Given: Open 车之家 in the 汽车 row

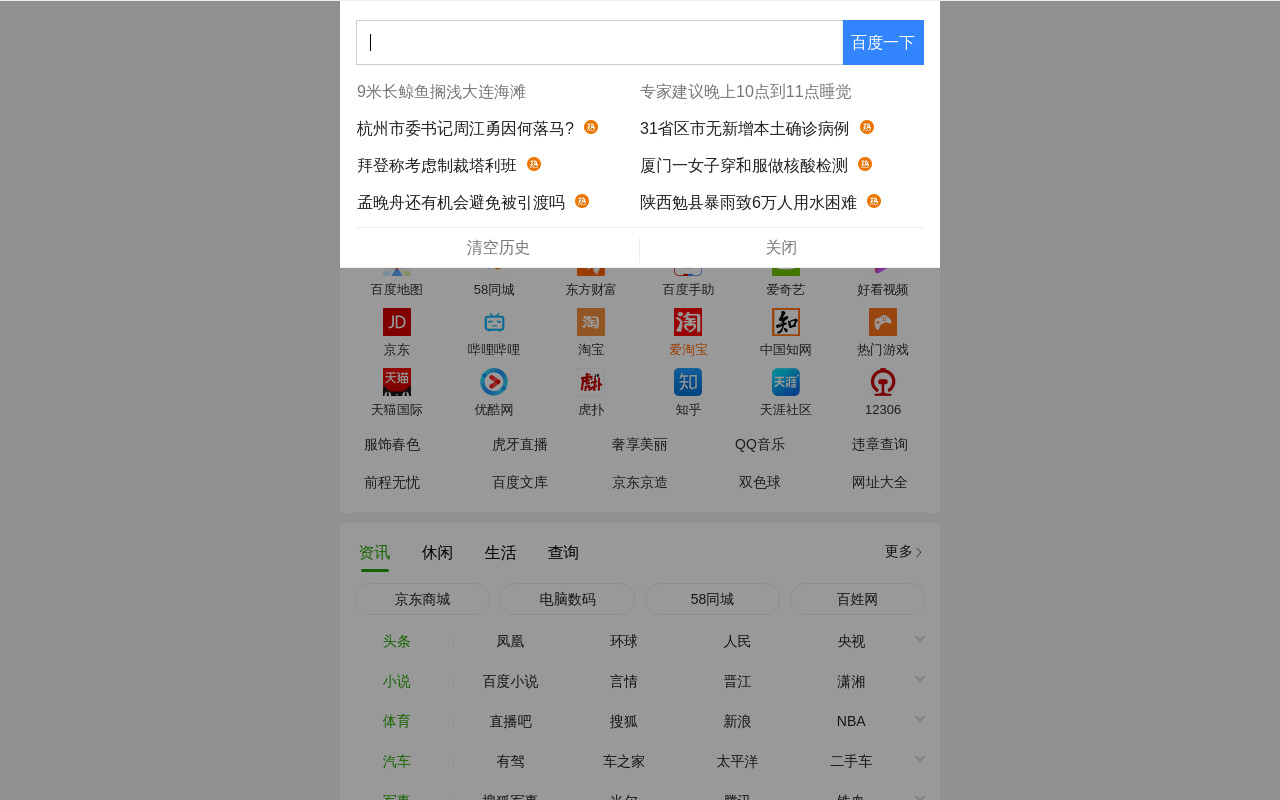Looking at the screenshot, I should coord(624,762).
